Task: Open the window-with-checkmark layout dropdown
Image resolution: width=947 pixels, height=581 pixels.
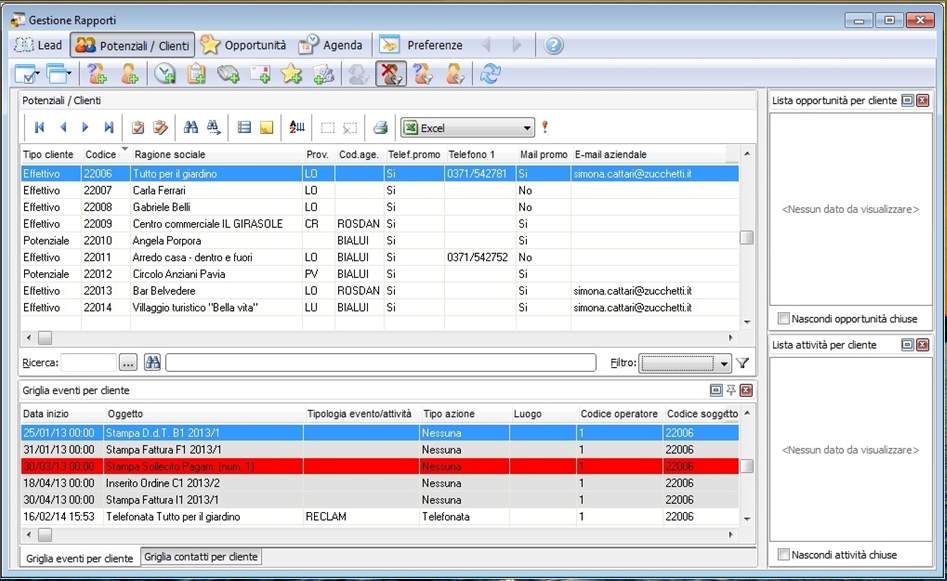Action: pyautogui.click(x=27, y=74)
